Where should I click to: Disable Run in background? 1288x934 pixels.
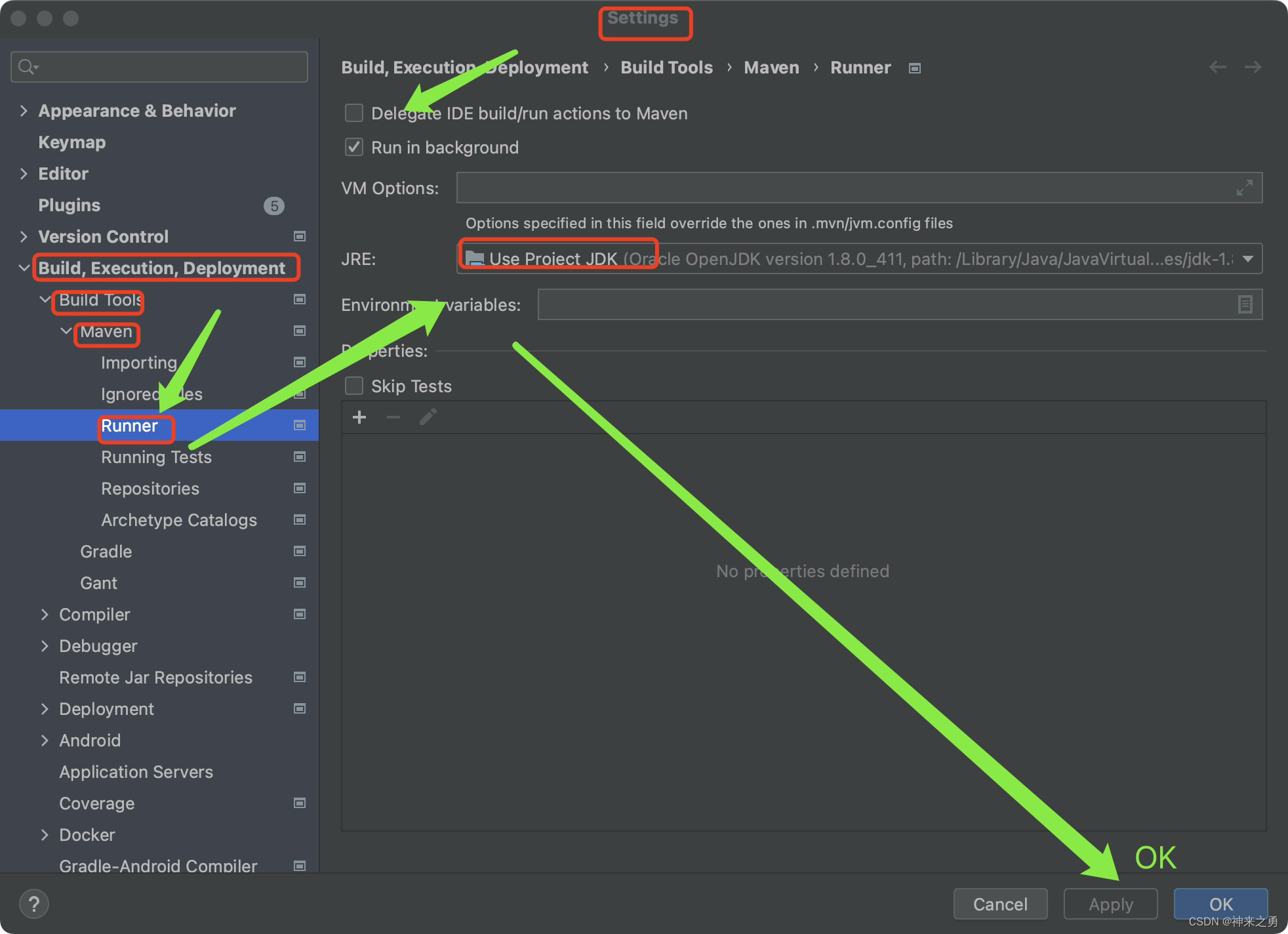tap(353, 147)
